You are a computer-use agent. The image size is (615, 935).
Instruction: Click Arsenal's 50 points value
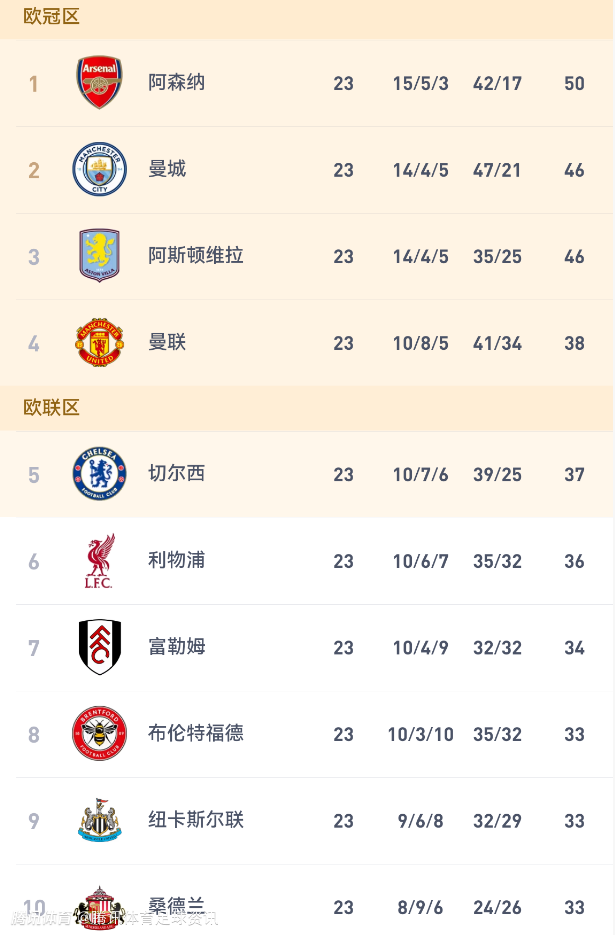[574, 83]
